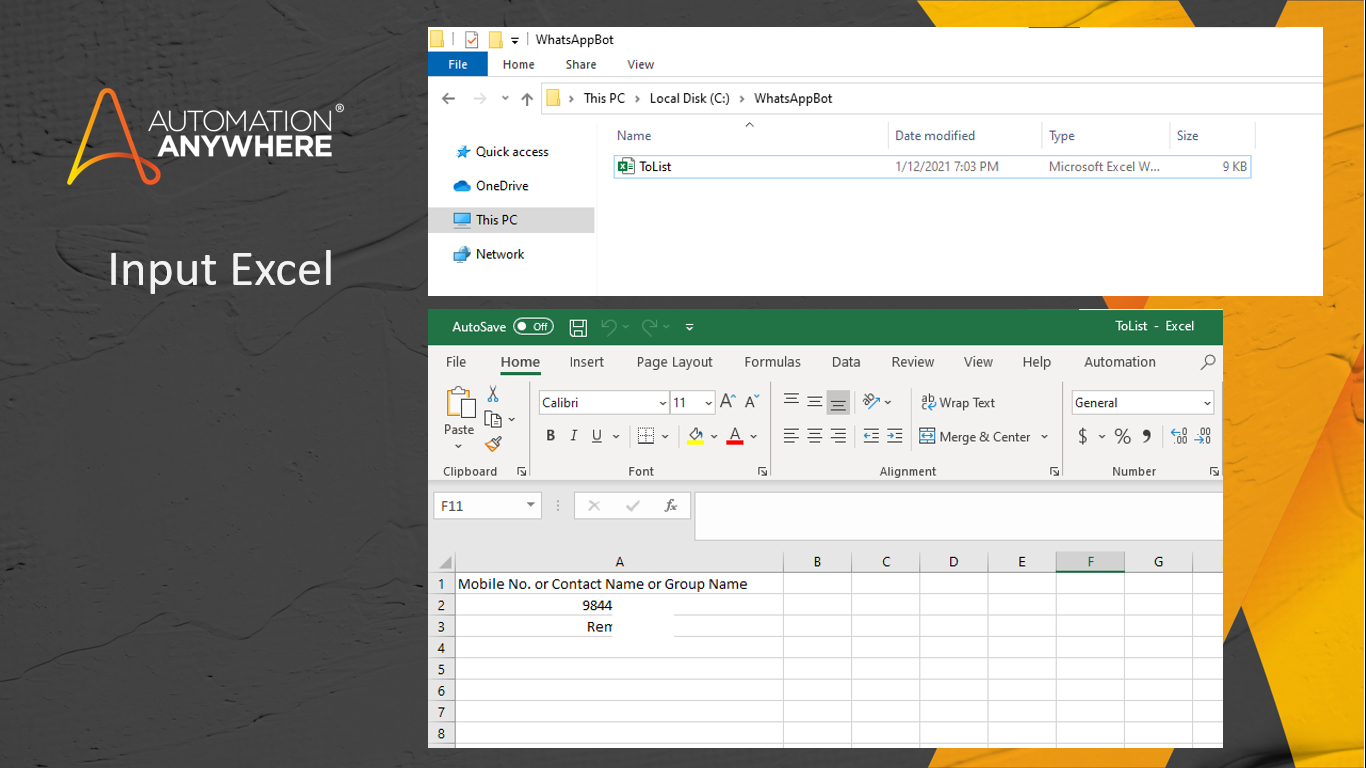Click the Insert Function fx icon
This screenshot has width=1366, height=768.
tap(671, 506)
